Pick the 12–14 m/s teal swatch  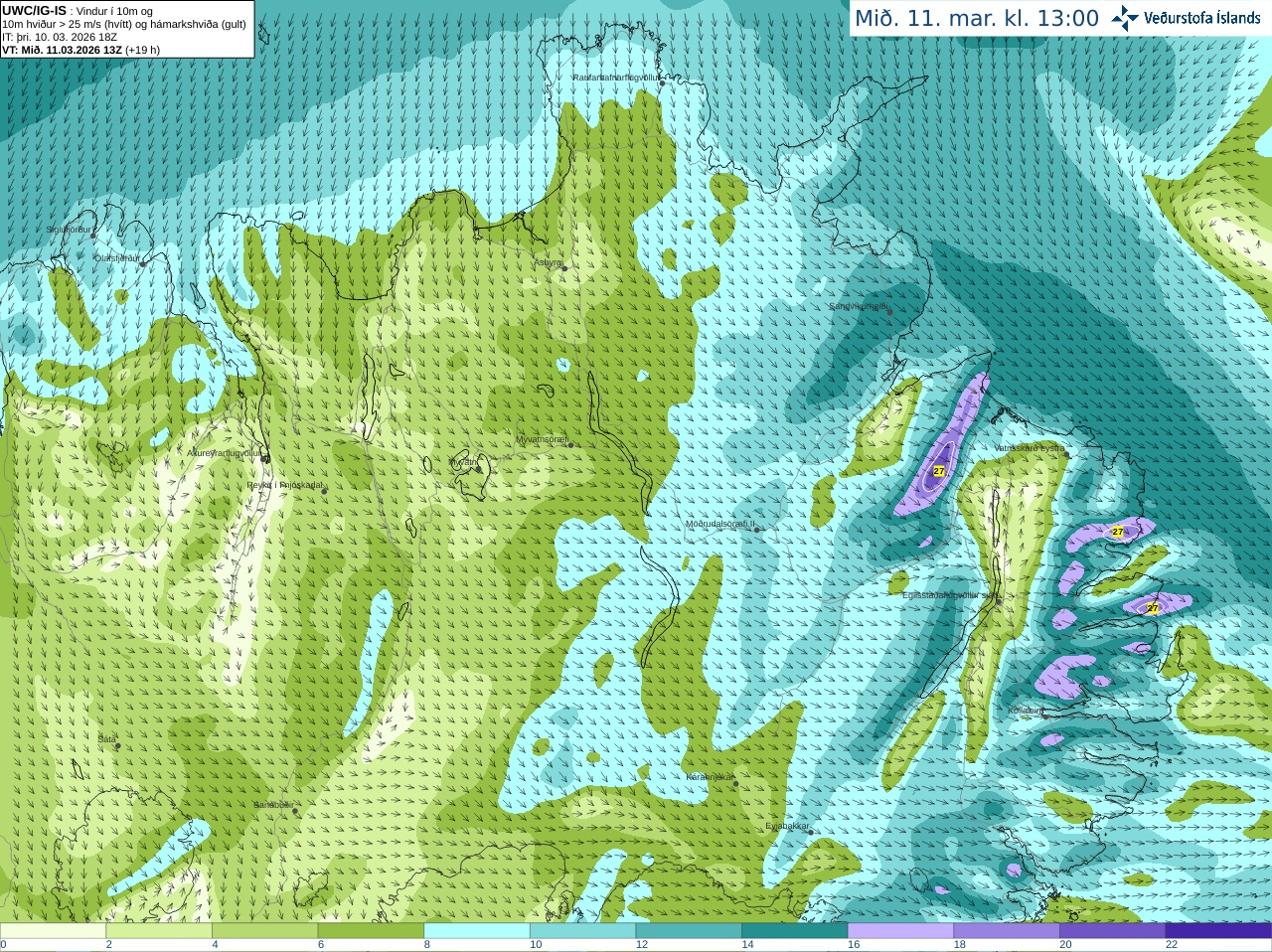[689, 931]
